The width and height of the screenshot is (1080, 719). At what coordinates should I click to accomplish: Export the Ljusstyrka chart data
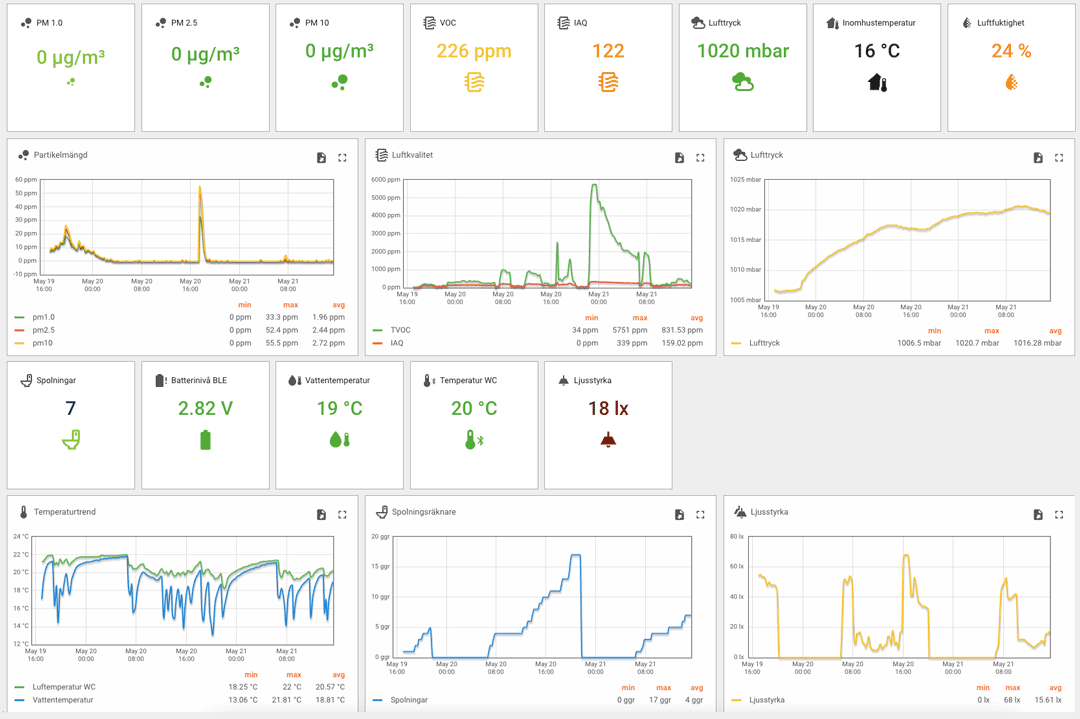tap(1038, 515)
